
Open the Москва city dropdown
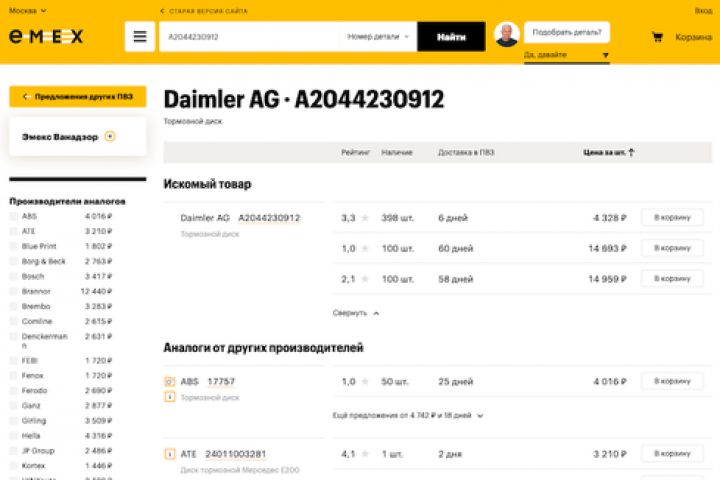tap(28, 11)
